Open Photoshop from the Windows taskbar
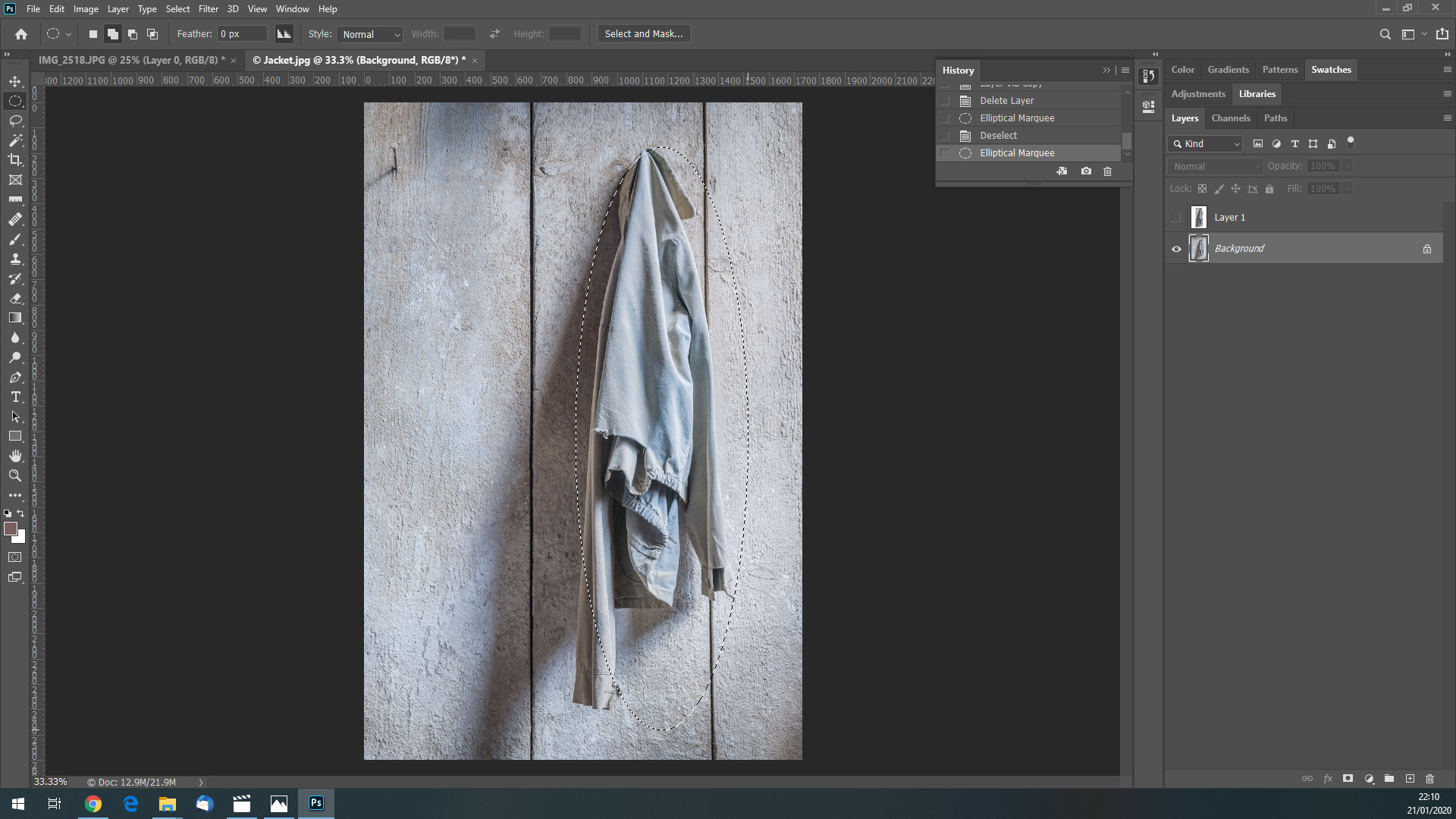 [315, 803]
